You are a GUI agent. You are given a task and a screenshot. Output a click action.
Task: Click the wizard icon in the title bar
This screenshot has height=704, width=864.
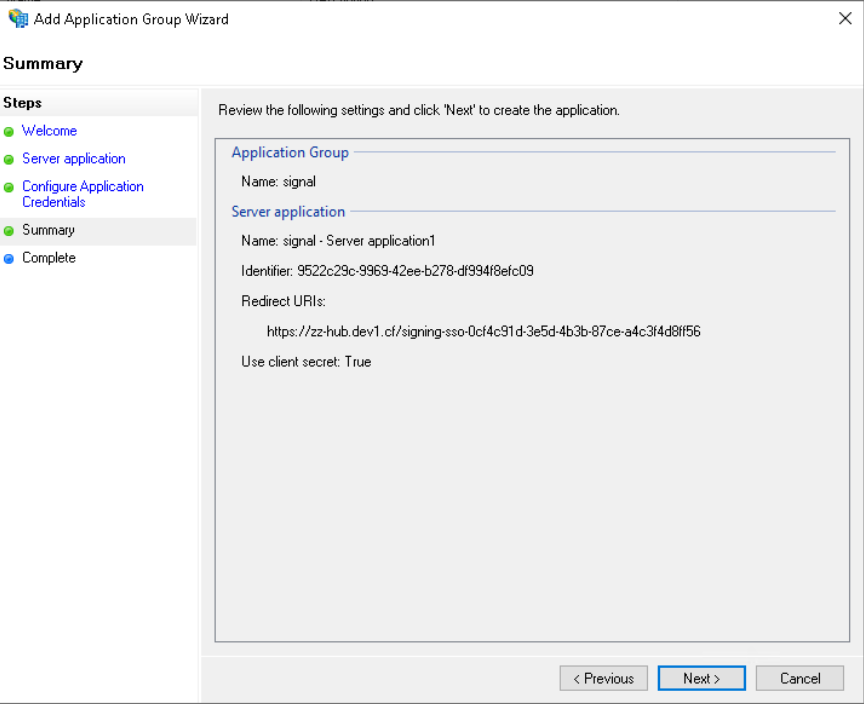[x=17, y=19]
